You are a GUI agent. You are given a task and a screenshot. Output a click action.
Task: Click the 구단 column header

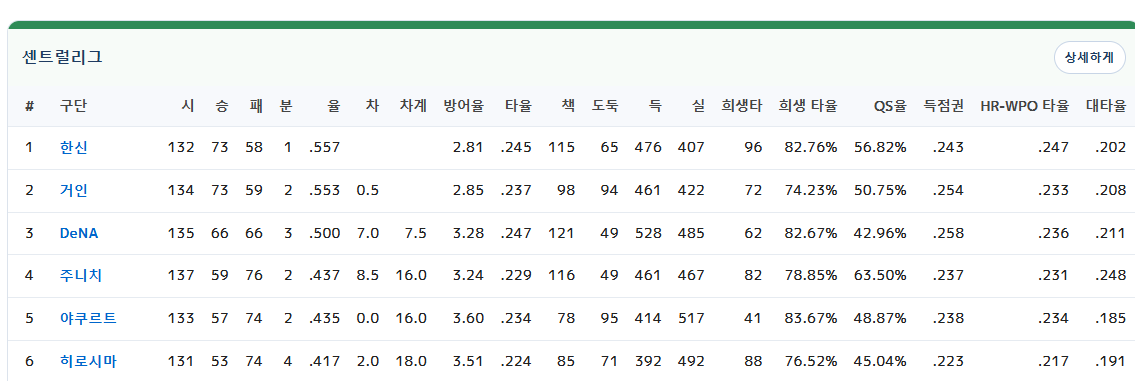tap(73, 106)
